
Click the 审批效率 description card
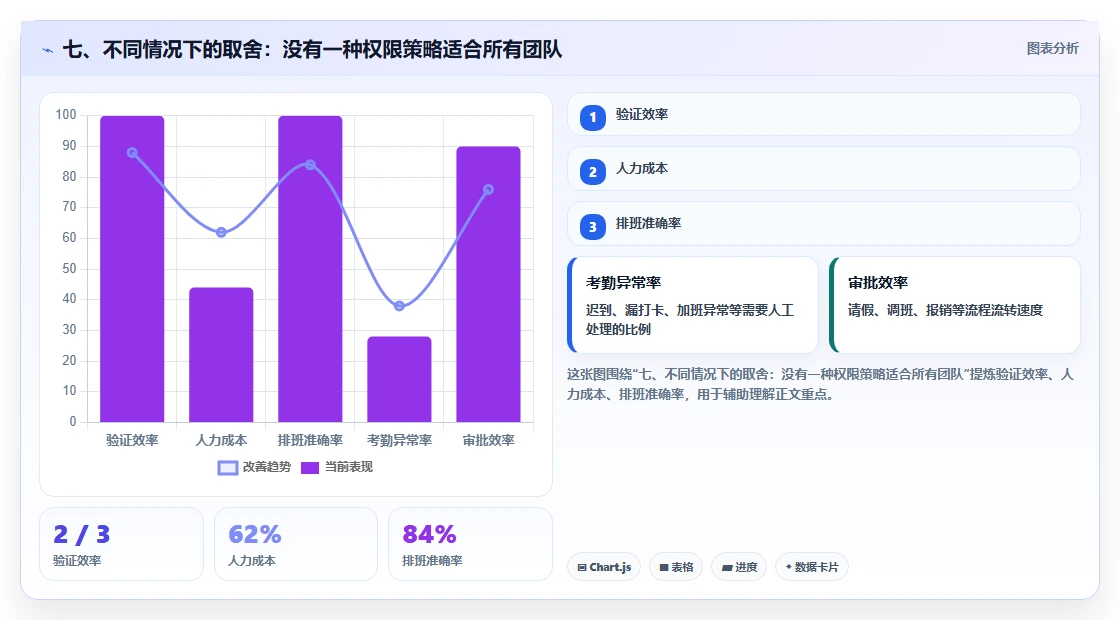coord(955,305)
